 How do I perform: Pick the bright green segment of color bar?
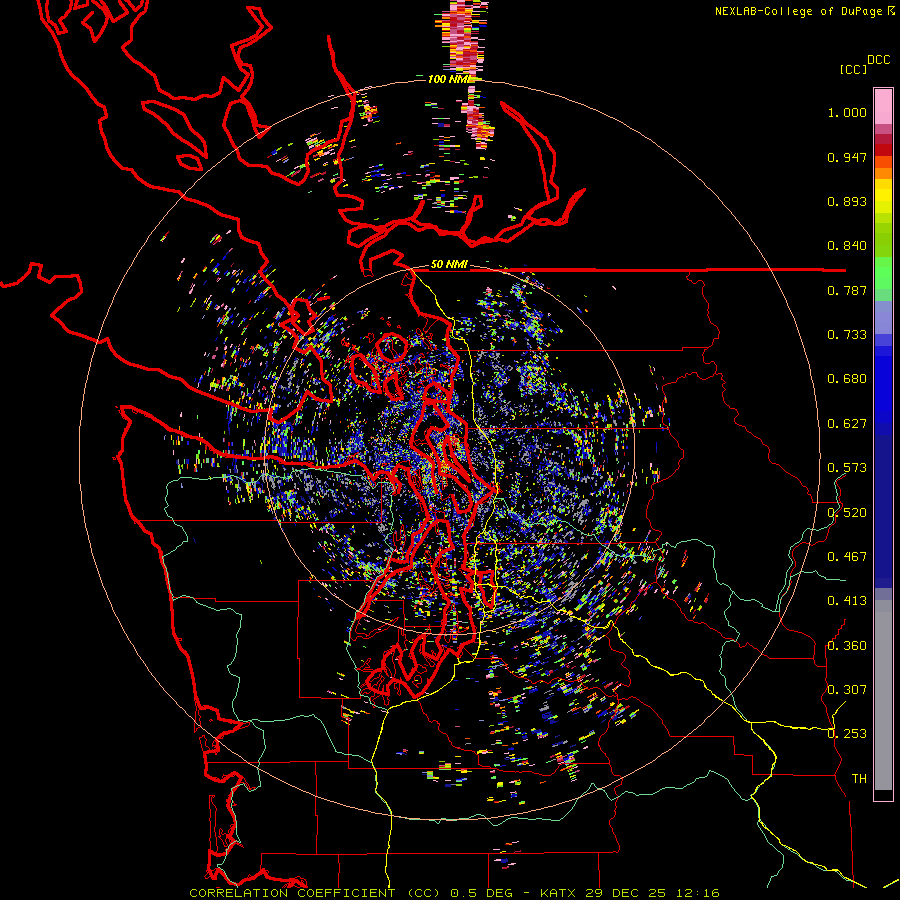[883, 273]
